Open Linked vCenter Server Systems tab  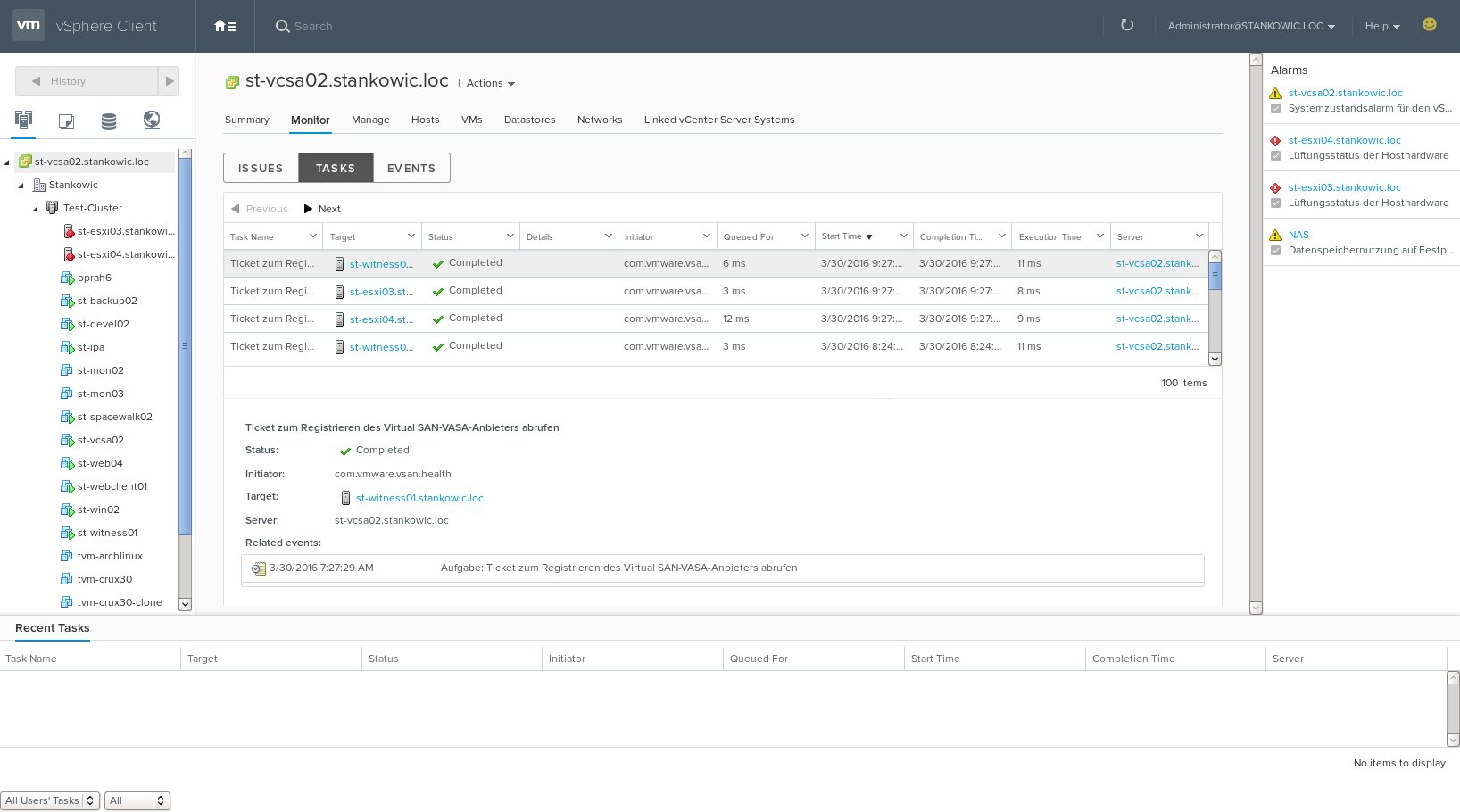(x=719, y=120)
